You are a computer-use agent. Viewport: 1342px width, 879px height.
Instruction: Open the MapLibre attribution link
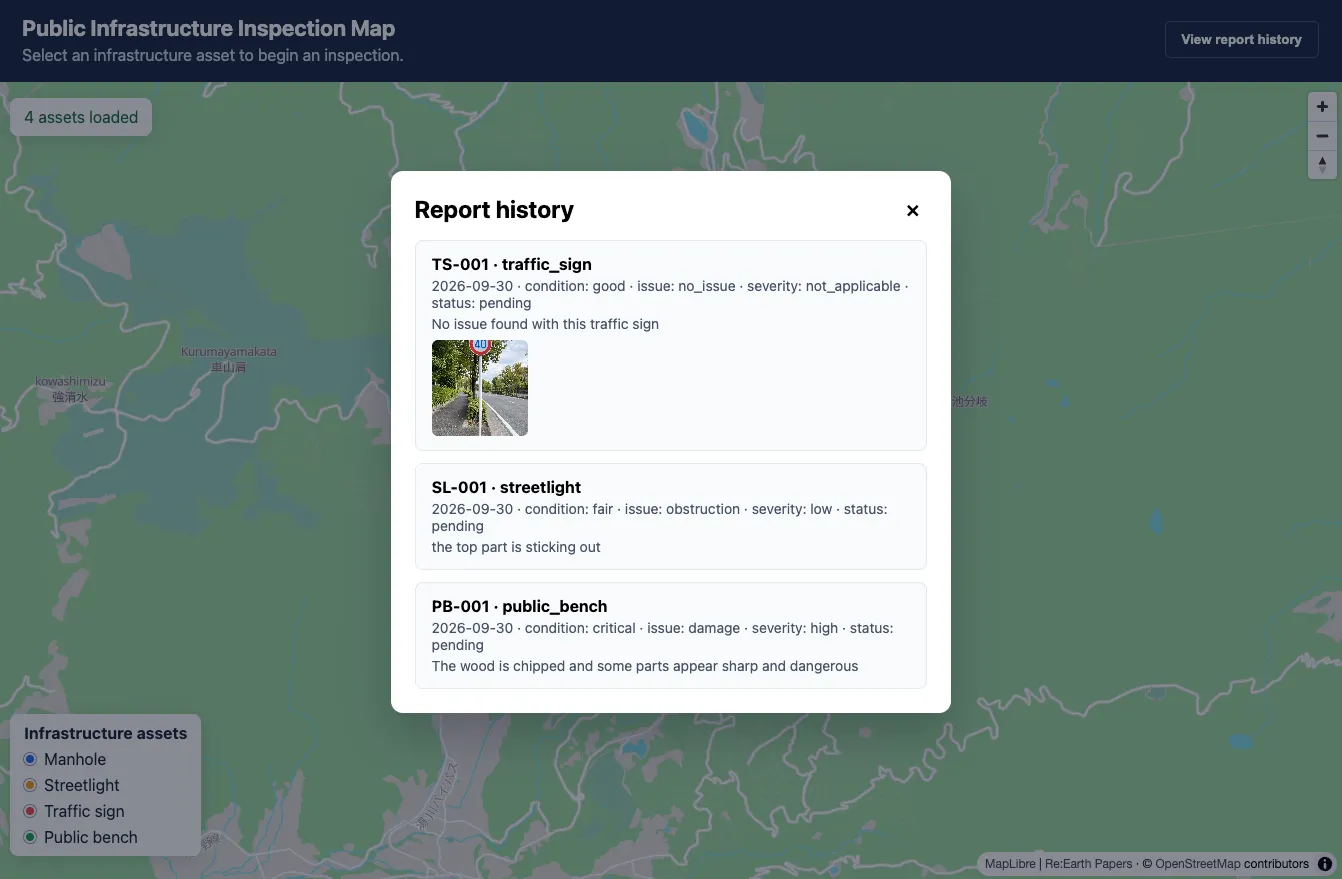pyautogui.click(x=1010, y=864)
